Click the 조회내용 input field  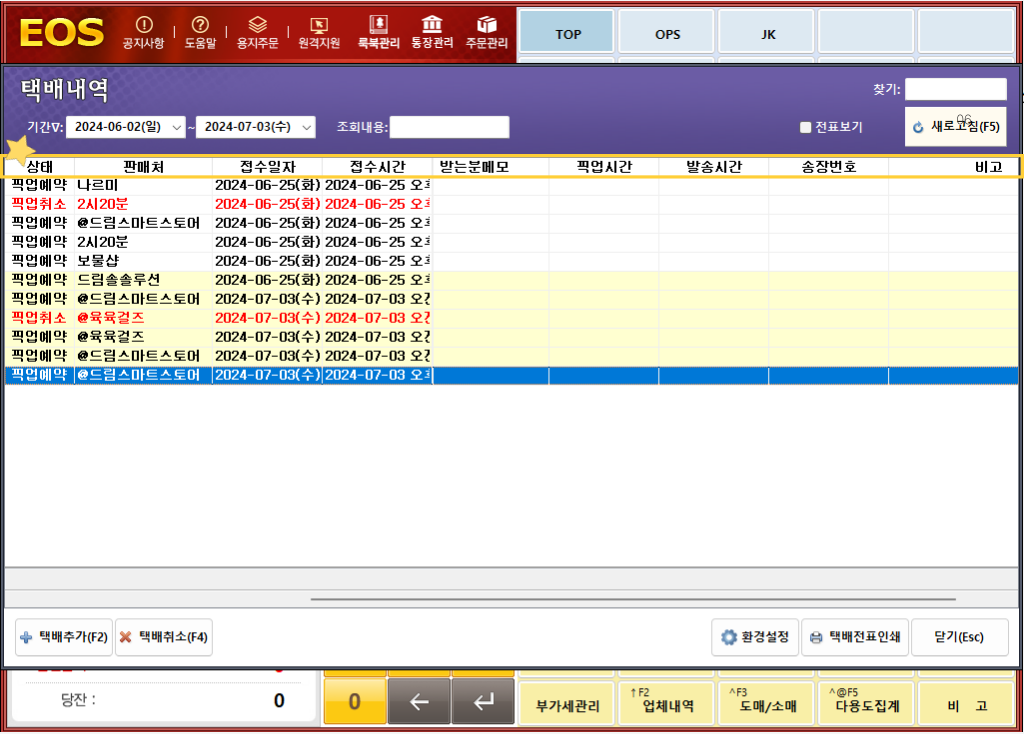449,127
